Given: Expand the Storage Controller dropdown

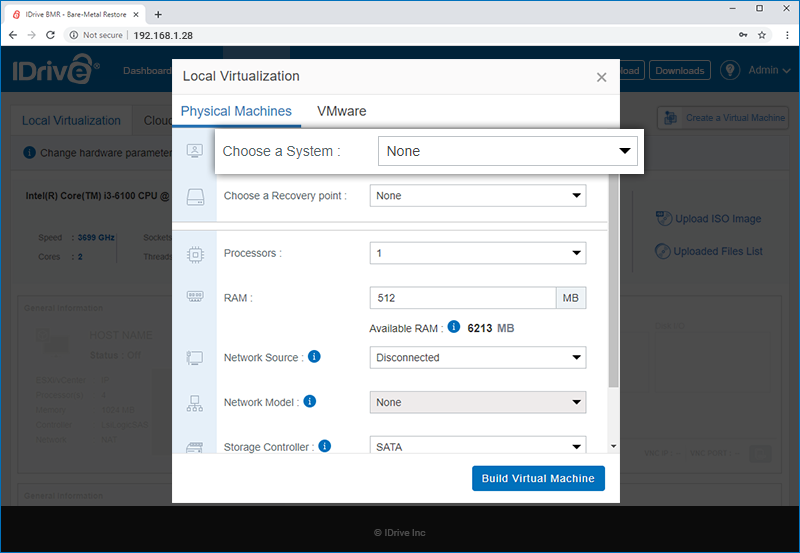Looking at the screenshot, I should pyautogui.click(x=478, y=445).
